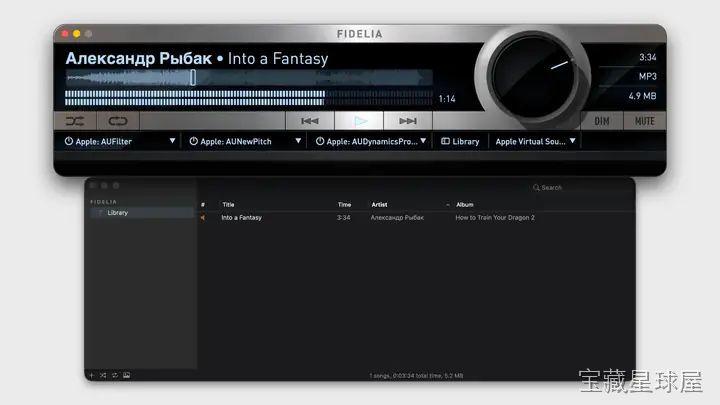Toggle repeat in the Fidelia player
The image size is (720, 405).
coord(118,121)
